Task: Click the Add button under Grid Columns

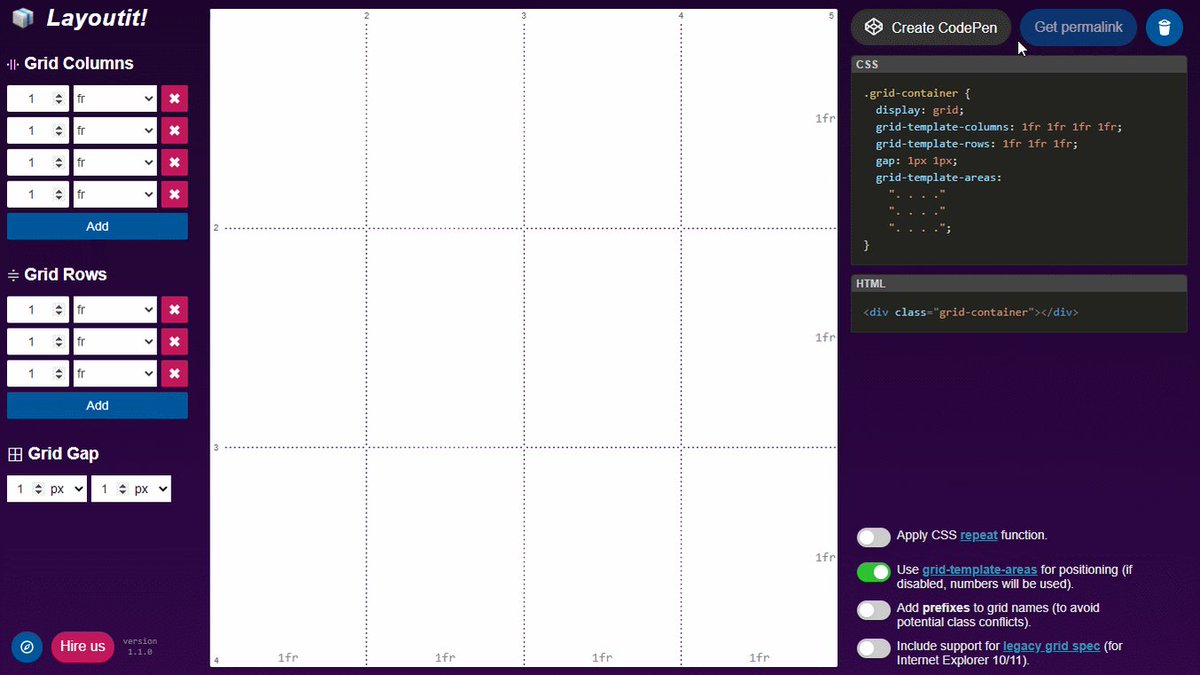Action: click(97, 226)
